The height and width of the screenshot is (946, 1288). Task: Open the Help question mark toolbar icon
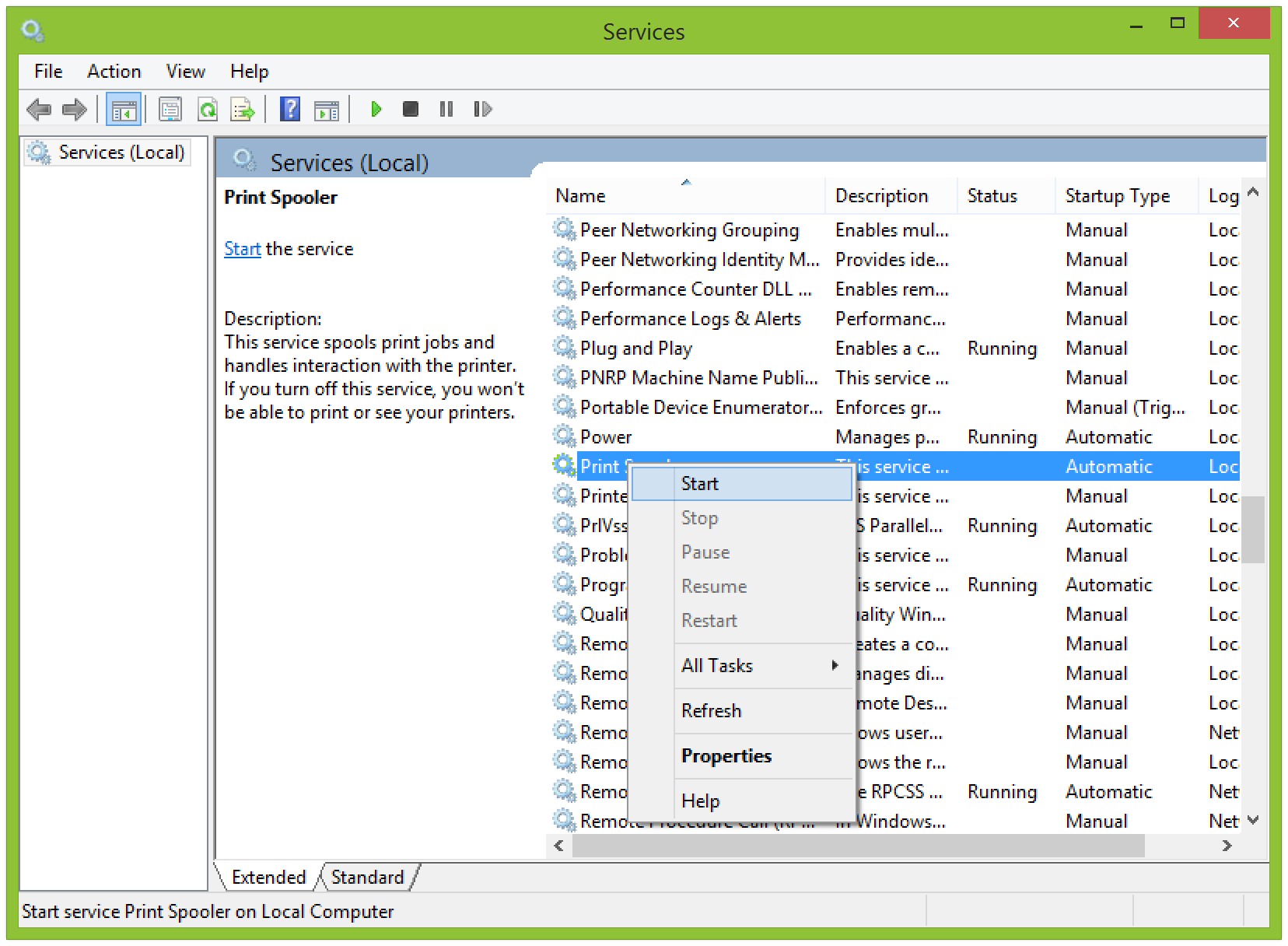(290, 110)
